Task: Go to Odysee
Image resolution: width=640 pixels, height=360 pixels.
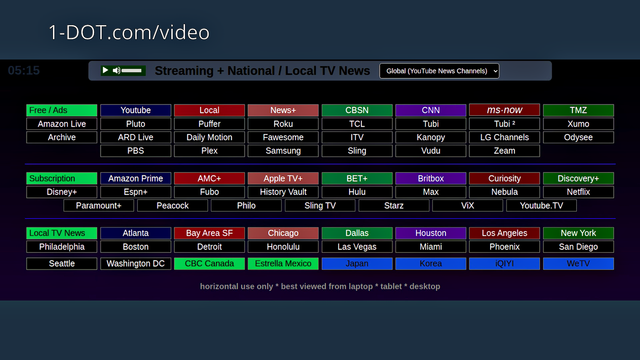Action: [578, 137]
